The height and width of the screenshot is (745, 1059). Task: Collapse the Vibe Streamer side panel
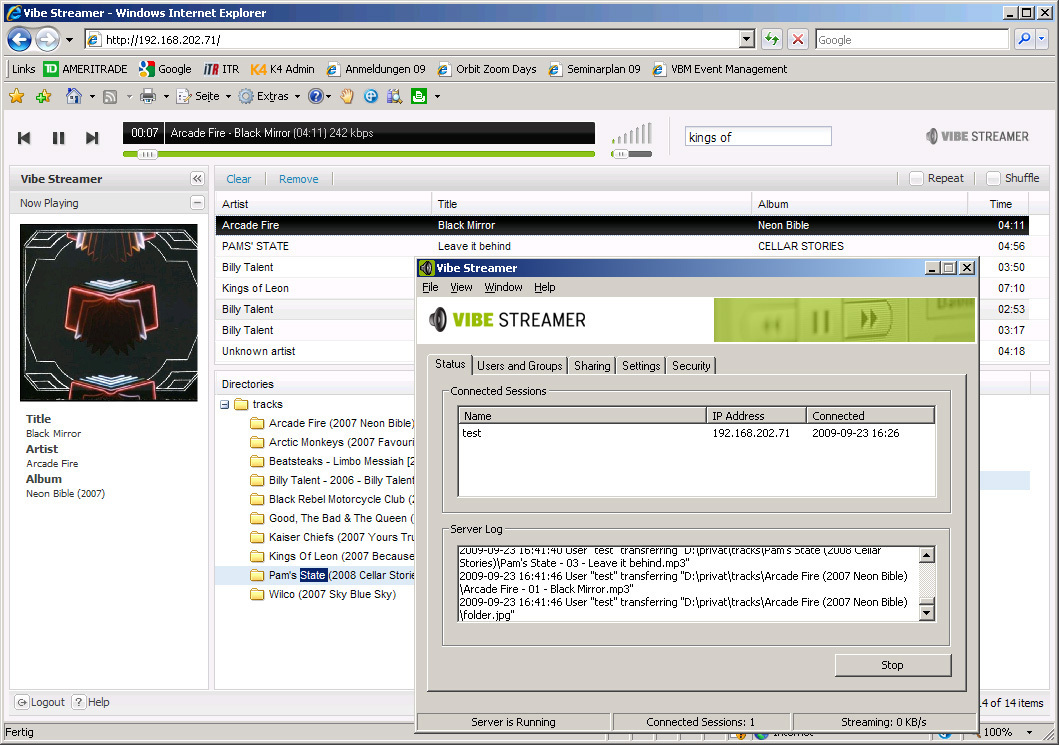197,178
